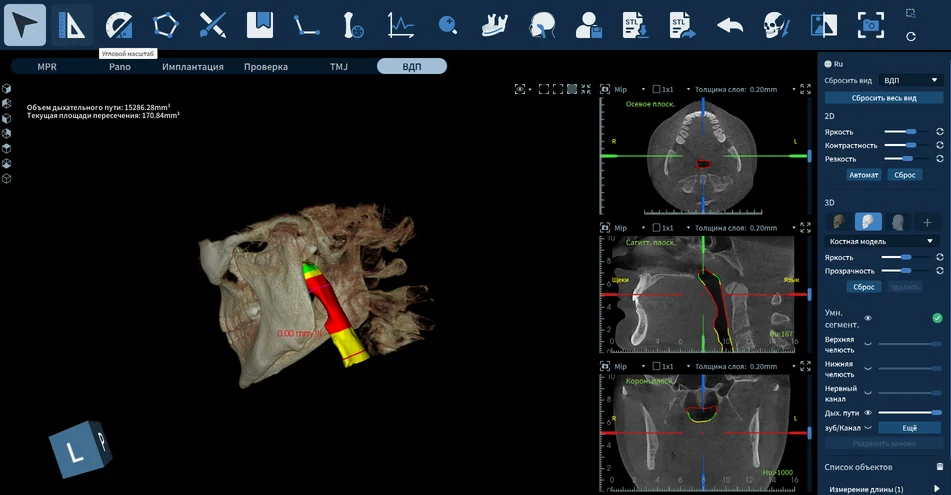Viewport: 951px width, 495px height.
Task: Open the HU profile graph tool
Action: click(401, 25)
